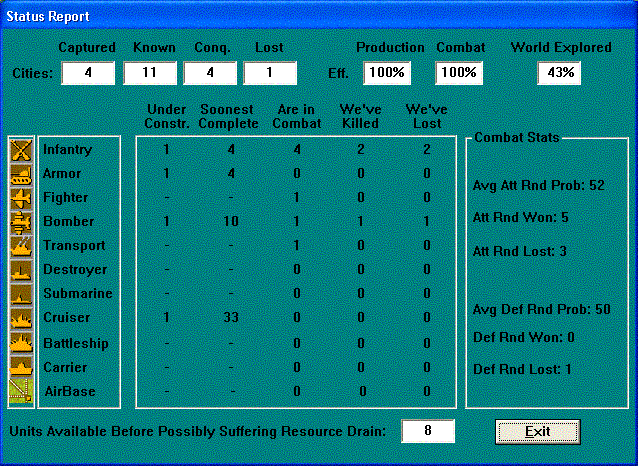Choose the Destroyer ship icon
The image size is (638, 466).
[21, 270]
